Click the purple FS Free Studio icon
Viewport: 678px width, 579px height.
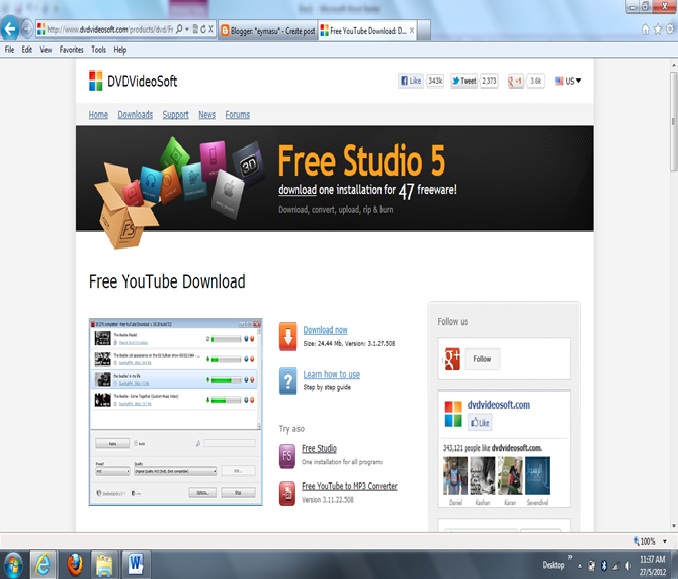287,456
